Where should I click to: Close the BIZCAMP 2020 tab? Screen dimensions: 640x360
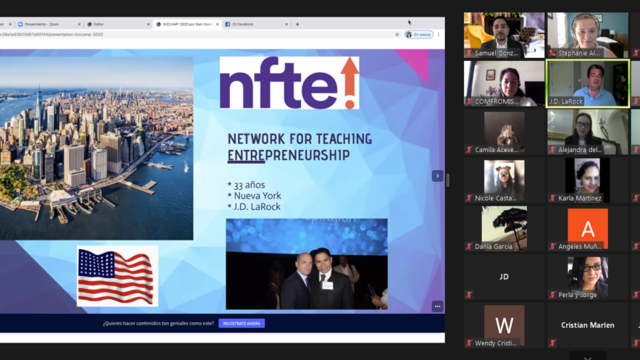[217, 24]
